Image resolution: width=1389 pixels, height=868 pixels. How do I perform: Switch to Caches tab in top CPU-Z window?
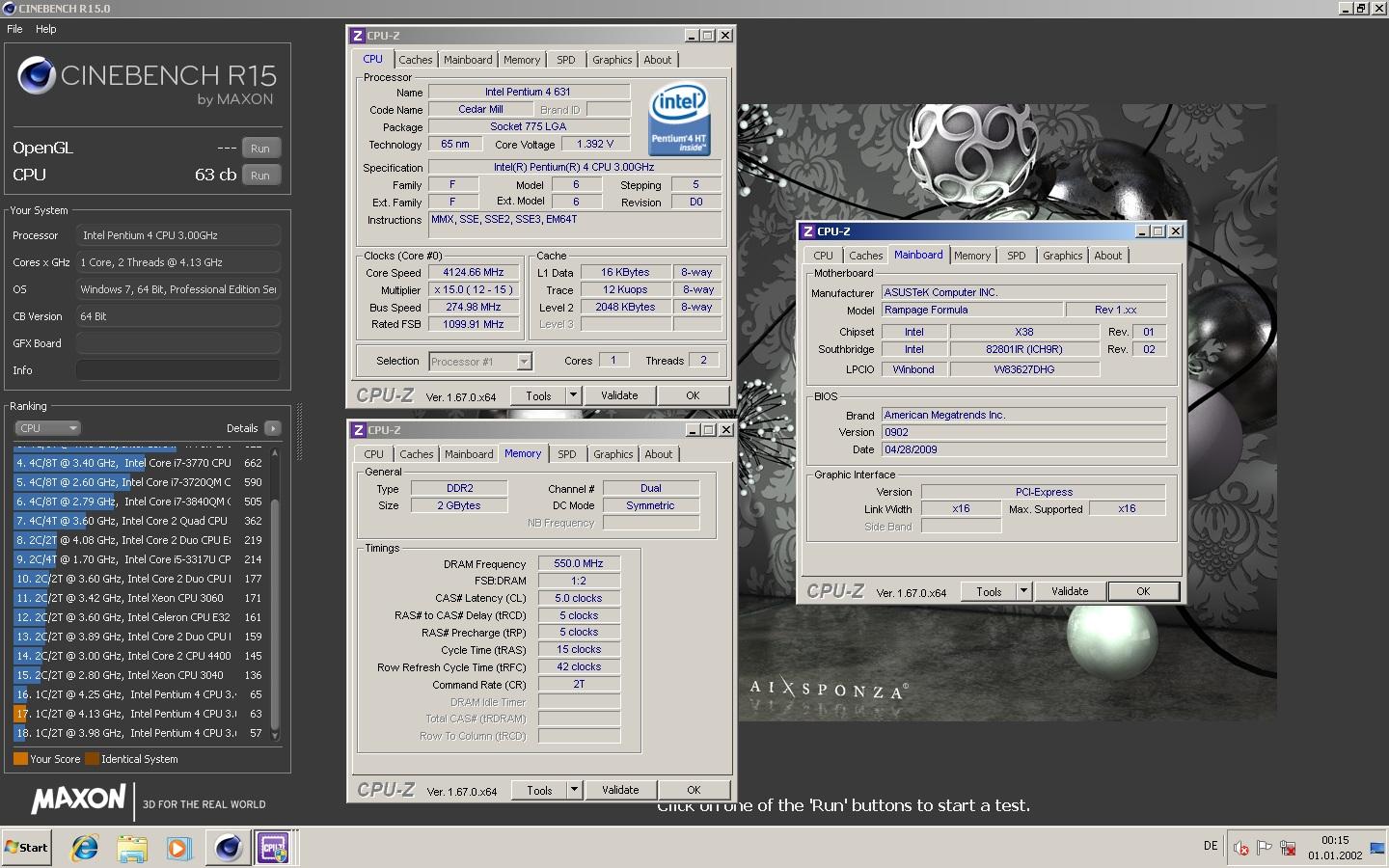[x=416, y=60]
